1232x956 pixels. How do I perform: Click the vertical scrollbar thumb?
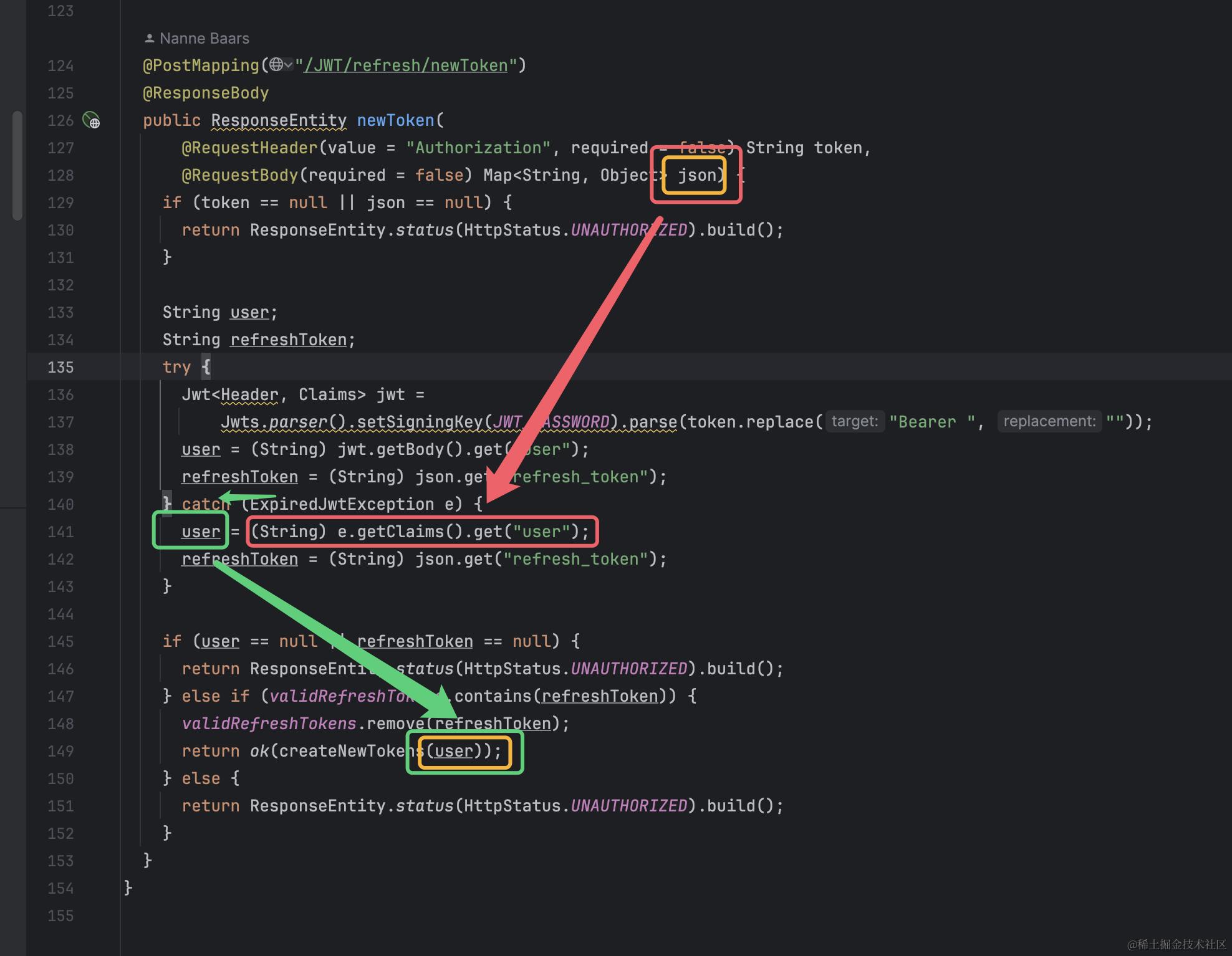tap(17, 165)
